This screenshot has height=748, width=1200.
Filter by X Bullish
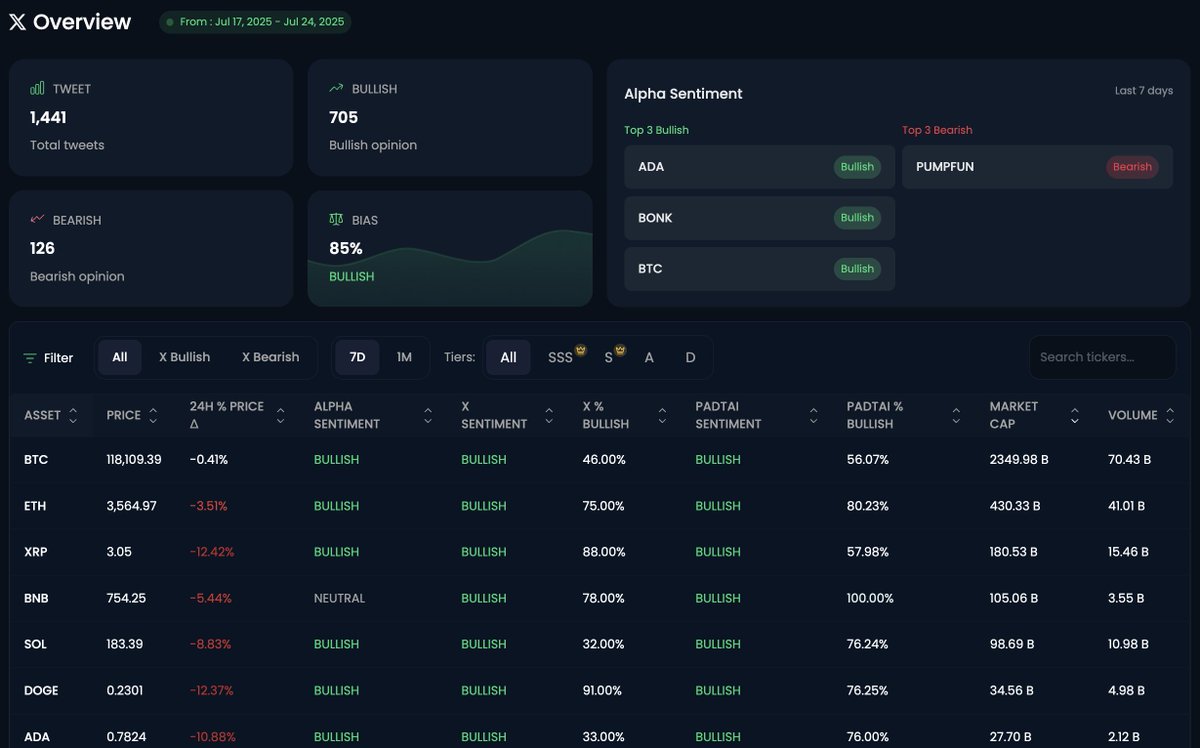(184, 357)
